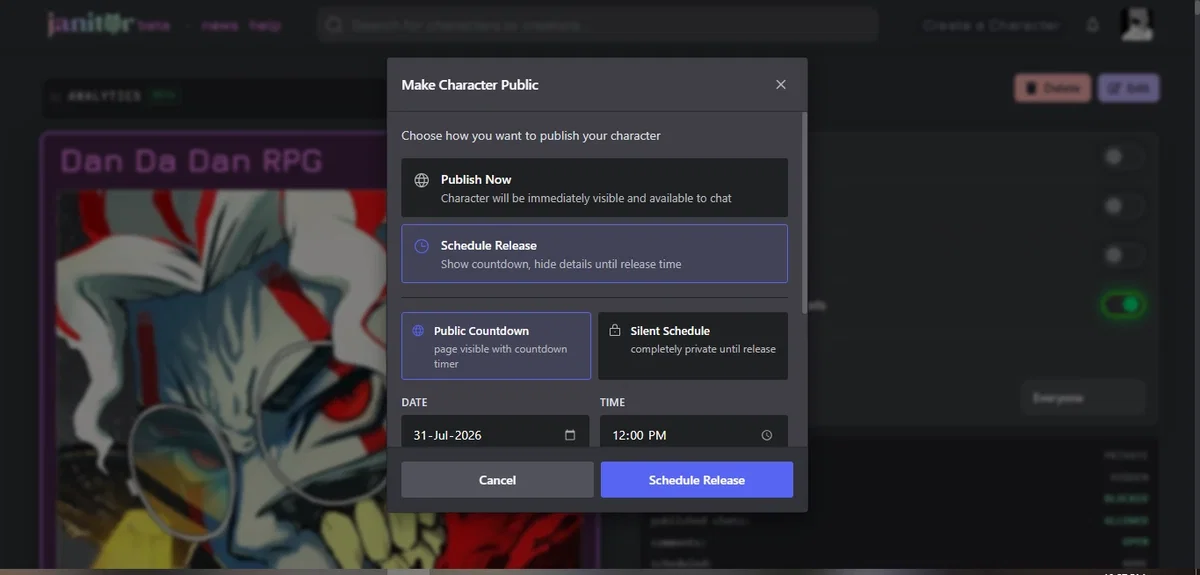The image size is (1200, 575).
Task: Click the time field showing 12:00 PM
Action: (x=693, y=432)
